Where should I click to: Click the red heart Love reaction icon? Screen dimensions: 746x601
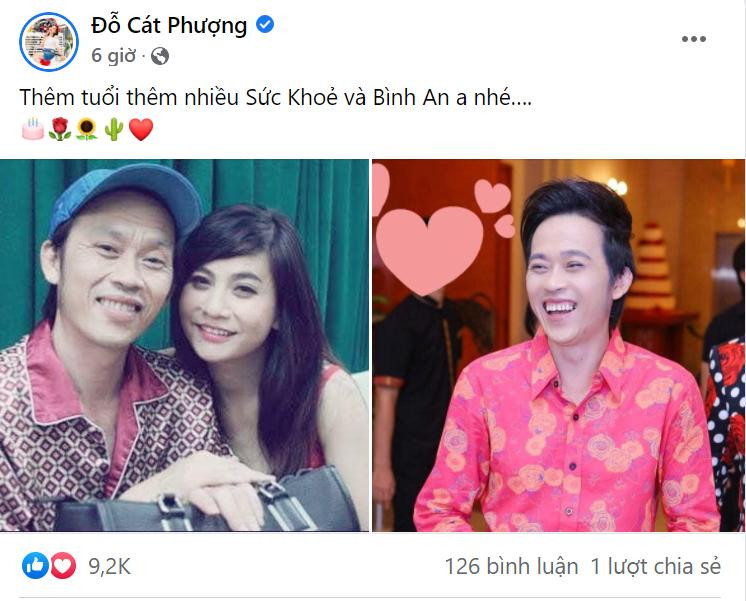click(63, 566)
